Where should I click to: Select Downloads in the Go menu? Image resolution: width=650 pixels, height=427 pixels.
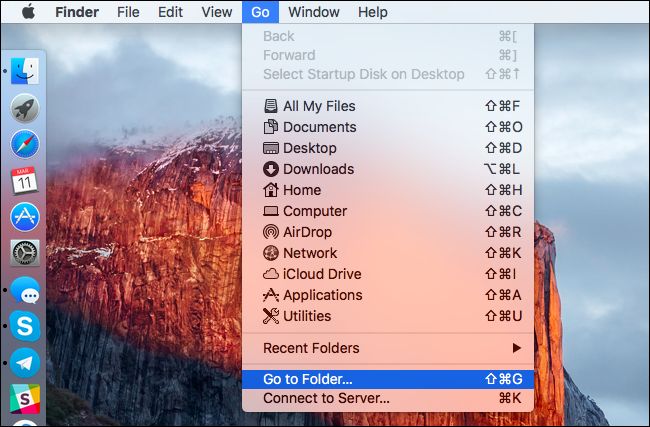pos(318,169)
